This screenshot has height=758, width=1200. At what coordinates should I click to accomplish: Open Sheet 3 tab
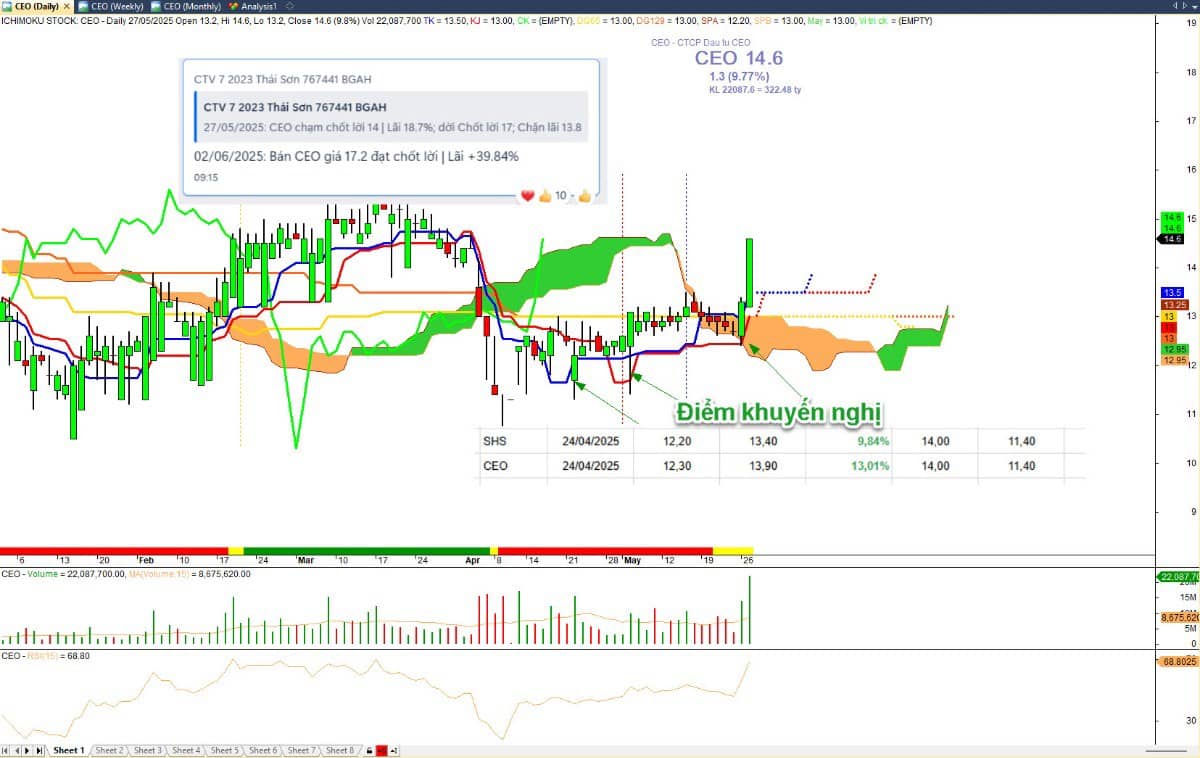pyautogui.click(x=147, y=750)
